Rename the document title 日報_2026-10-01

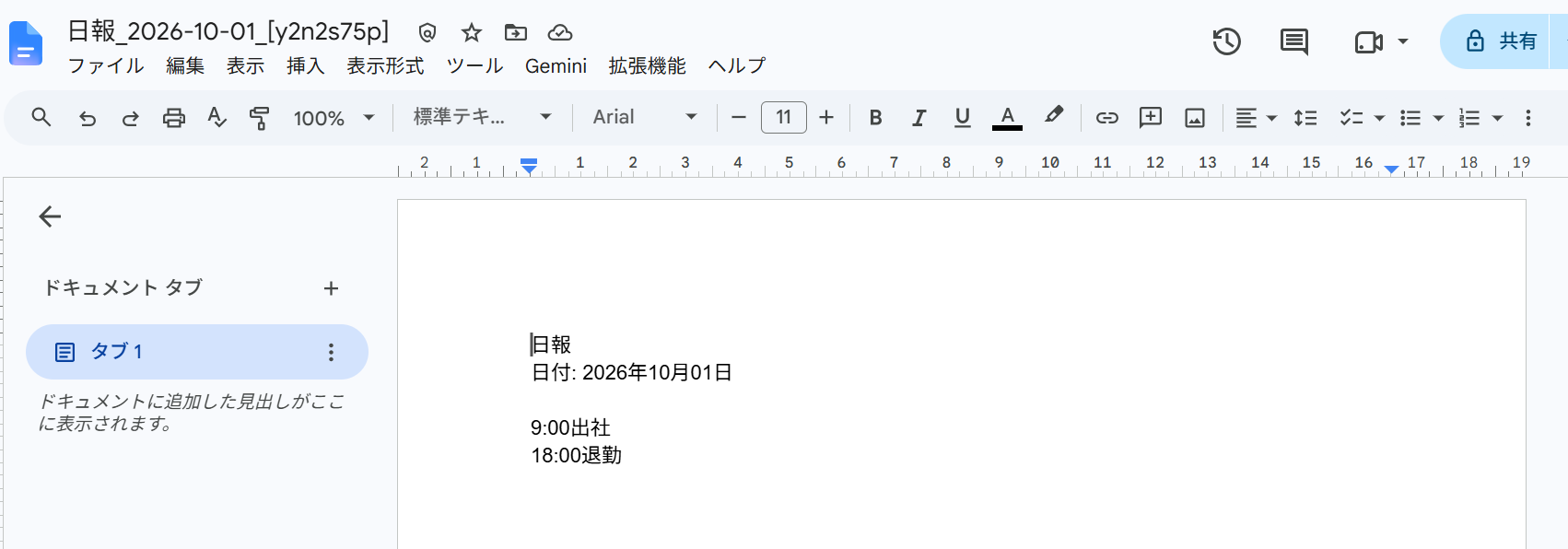228,31
